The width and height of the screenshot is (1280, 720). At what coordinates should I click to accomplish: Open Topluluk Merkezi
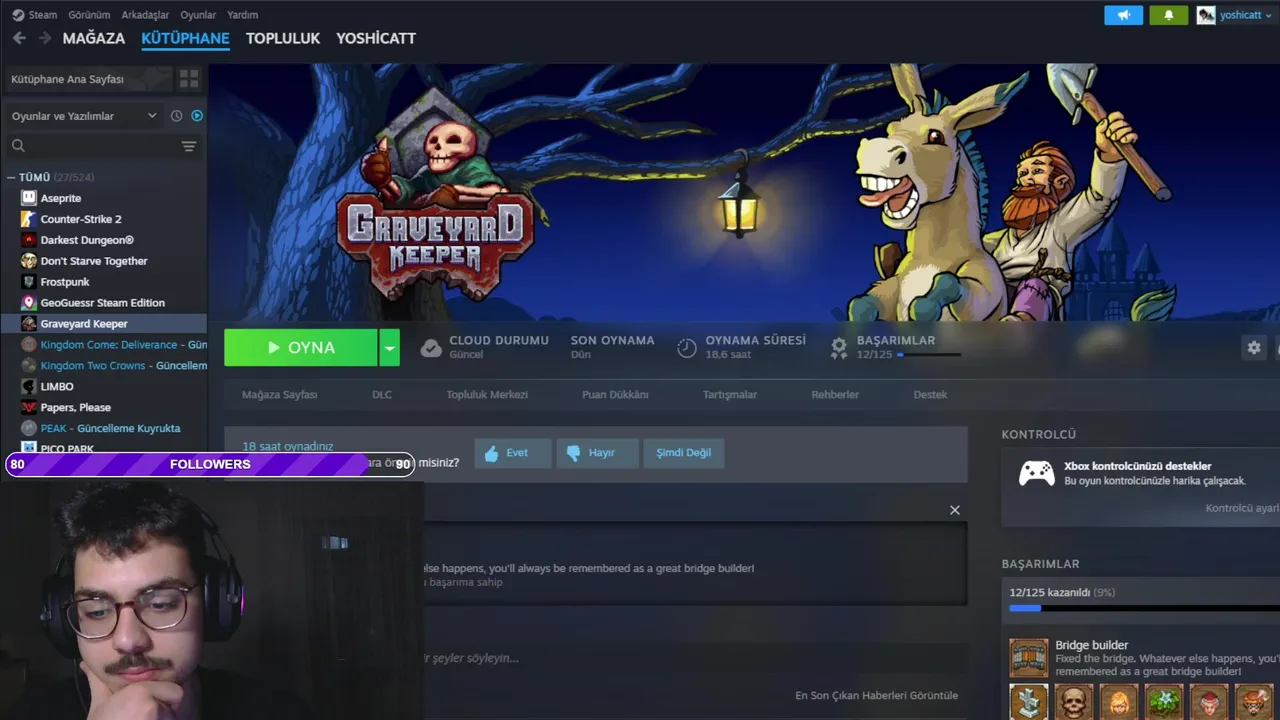(487, 394)
